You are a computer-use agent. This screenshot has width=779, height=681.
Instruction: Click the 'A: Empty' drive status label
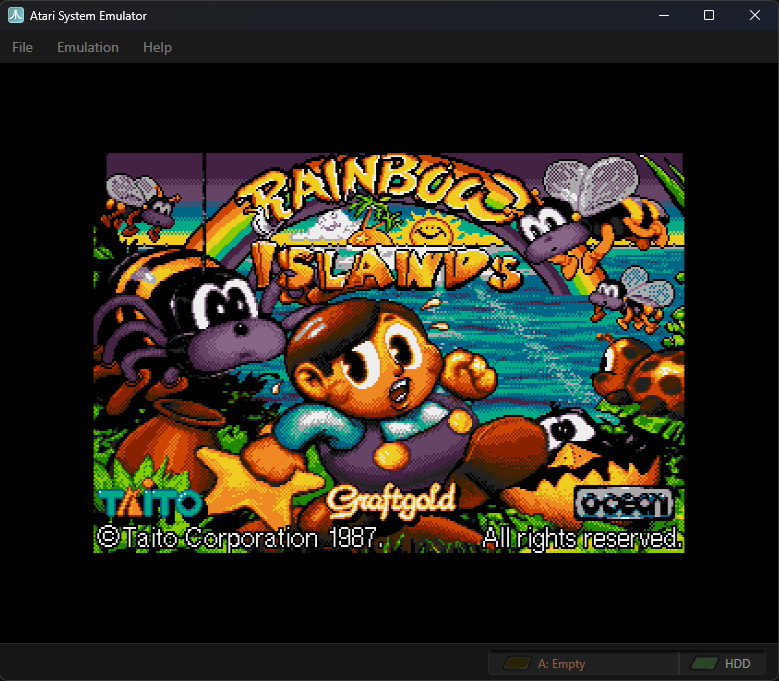click(561, 664)
